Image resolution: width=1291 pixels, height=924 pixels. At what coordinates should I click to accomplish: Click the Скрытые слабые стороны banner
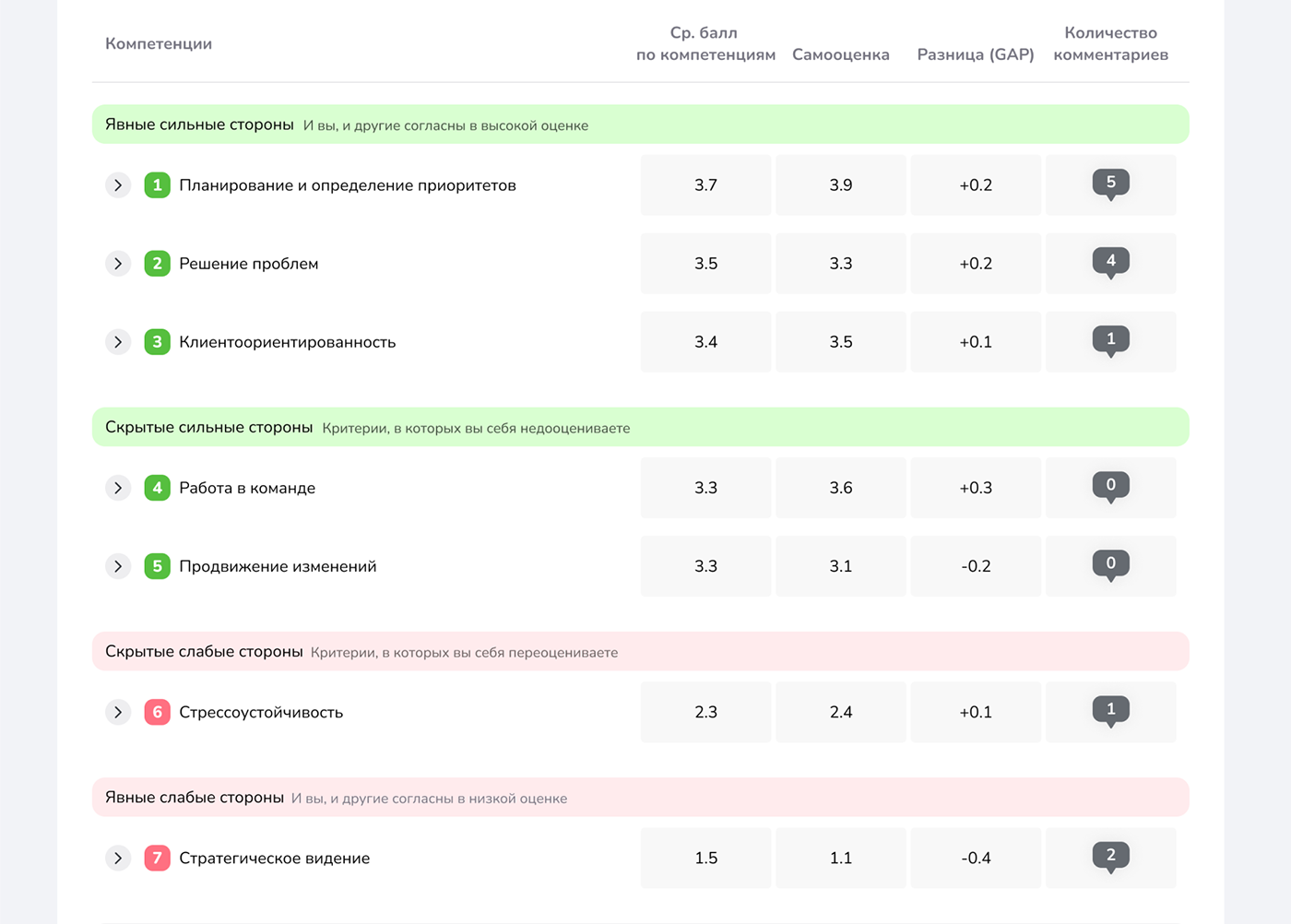(640, 651)
